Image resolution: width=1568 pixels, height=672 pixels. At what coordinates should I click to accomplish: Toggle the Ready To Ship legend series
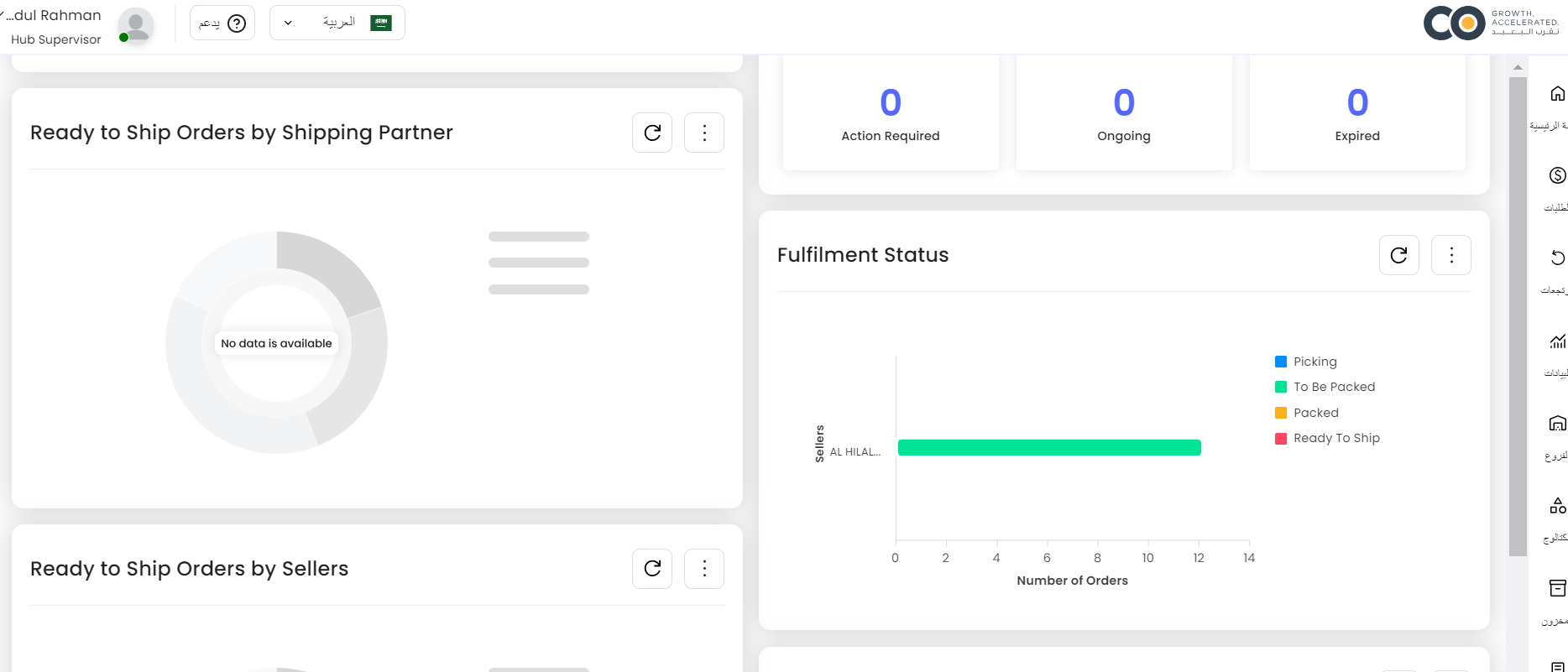(1335, 438)
